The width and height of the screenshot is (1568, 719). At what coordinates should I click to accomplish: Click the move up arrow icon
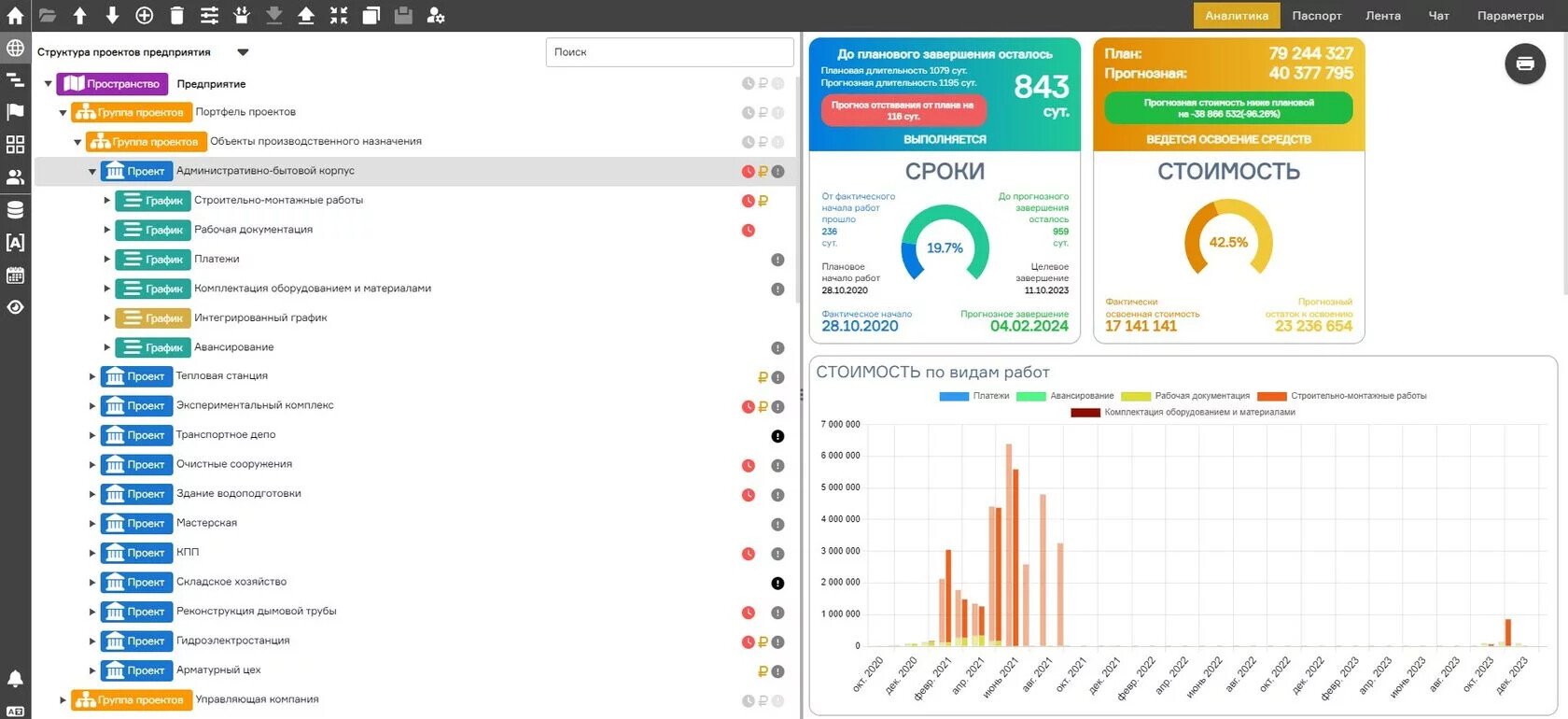(80, 15)
